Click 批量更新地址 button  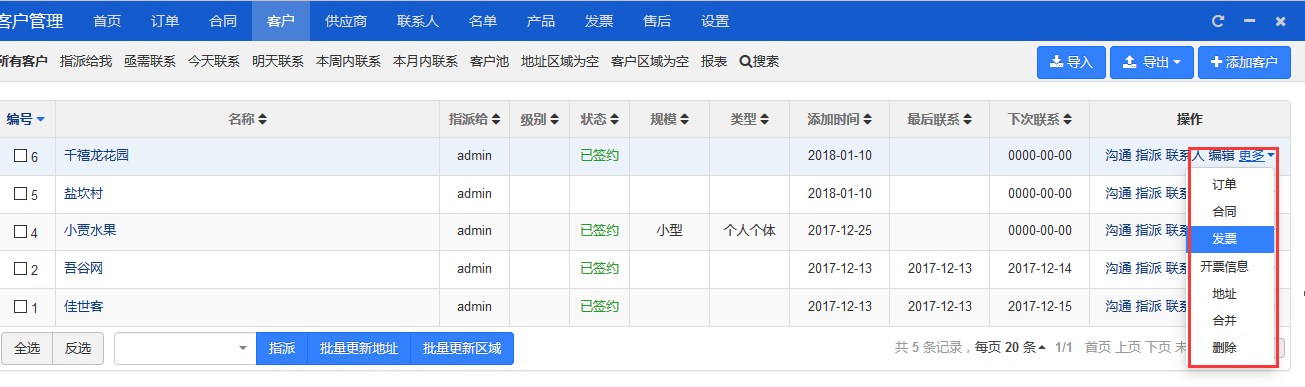(x=359, y=348)
